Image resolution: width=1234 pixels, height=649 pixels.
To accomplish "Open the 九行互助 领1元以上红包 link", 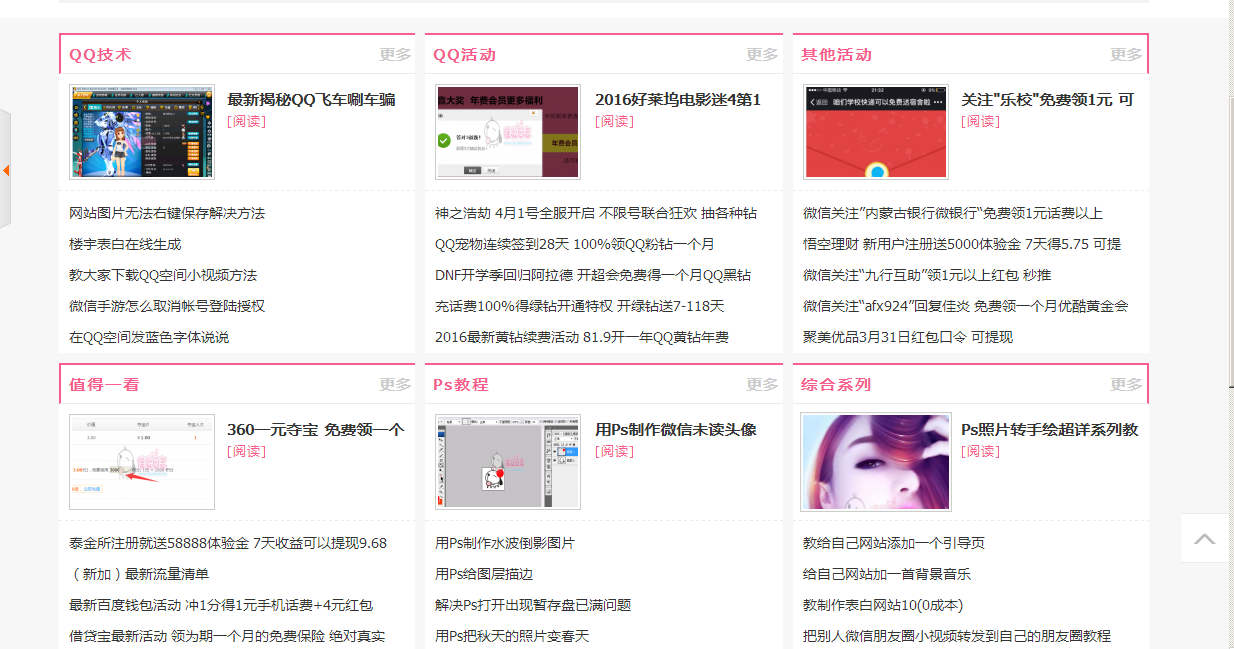I will tap(927, 275).
